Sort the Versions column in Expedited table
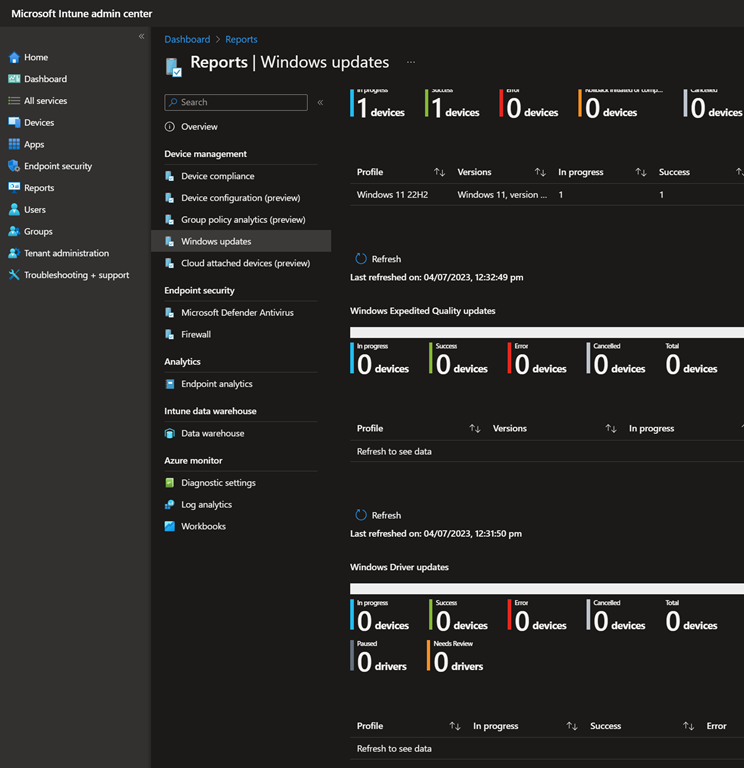The width and height of the screenshot is (744, 768). click(x=610, y=428)
